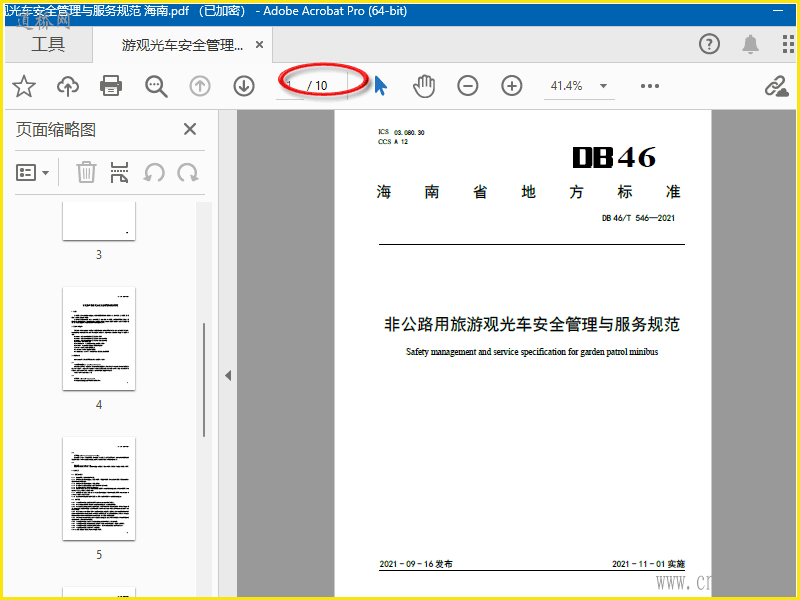Select the 游观光车安全管理 document tab
The width and height of the screenshot is (800, 600).
pos(182,45)
